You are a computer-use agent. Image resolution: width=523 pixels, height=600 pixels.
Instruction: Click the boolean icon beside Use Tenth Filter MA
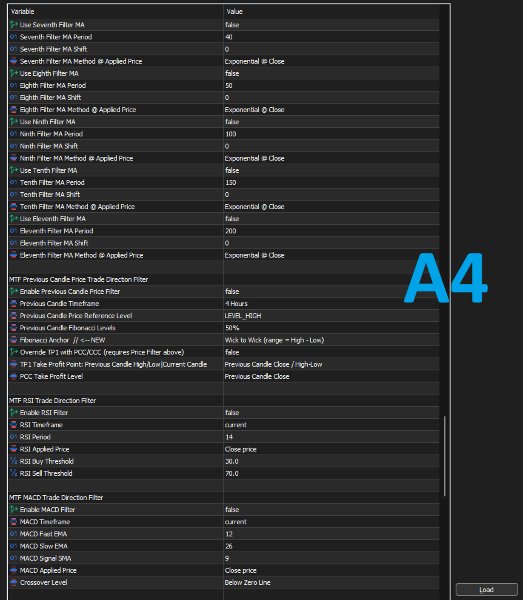14,170
